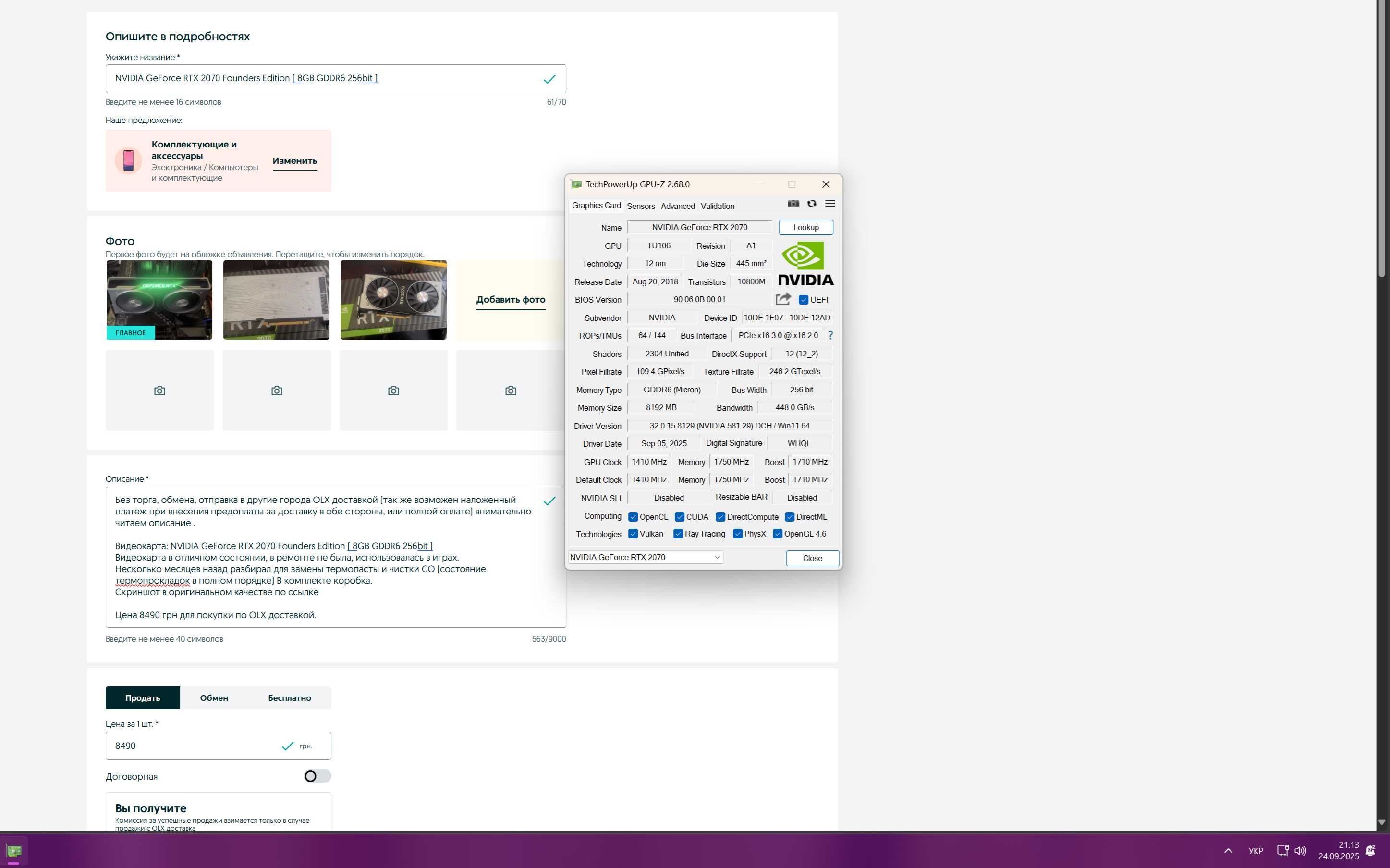This screenshot has height=868, width=1390.
Task: Toggle the Vulkan checkbox
Action: tap(633, 534)
